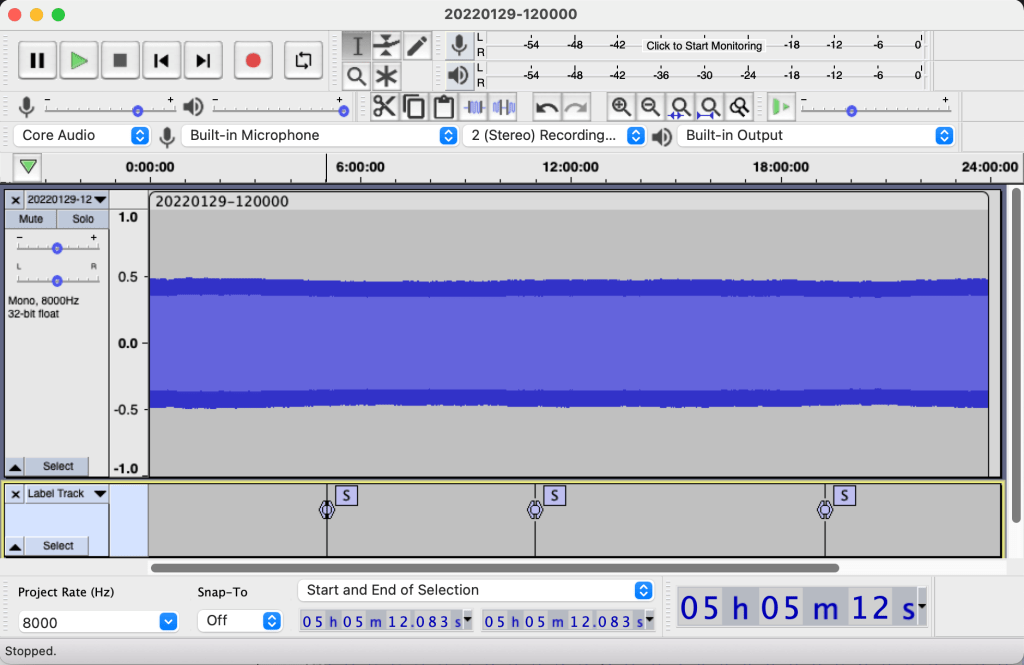Solo the 20220129-12 audio track

pos(83,219)
